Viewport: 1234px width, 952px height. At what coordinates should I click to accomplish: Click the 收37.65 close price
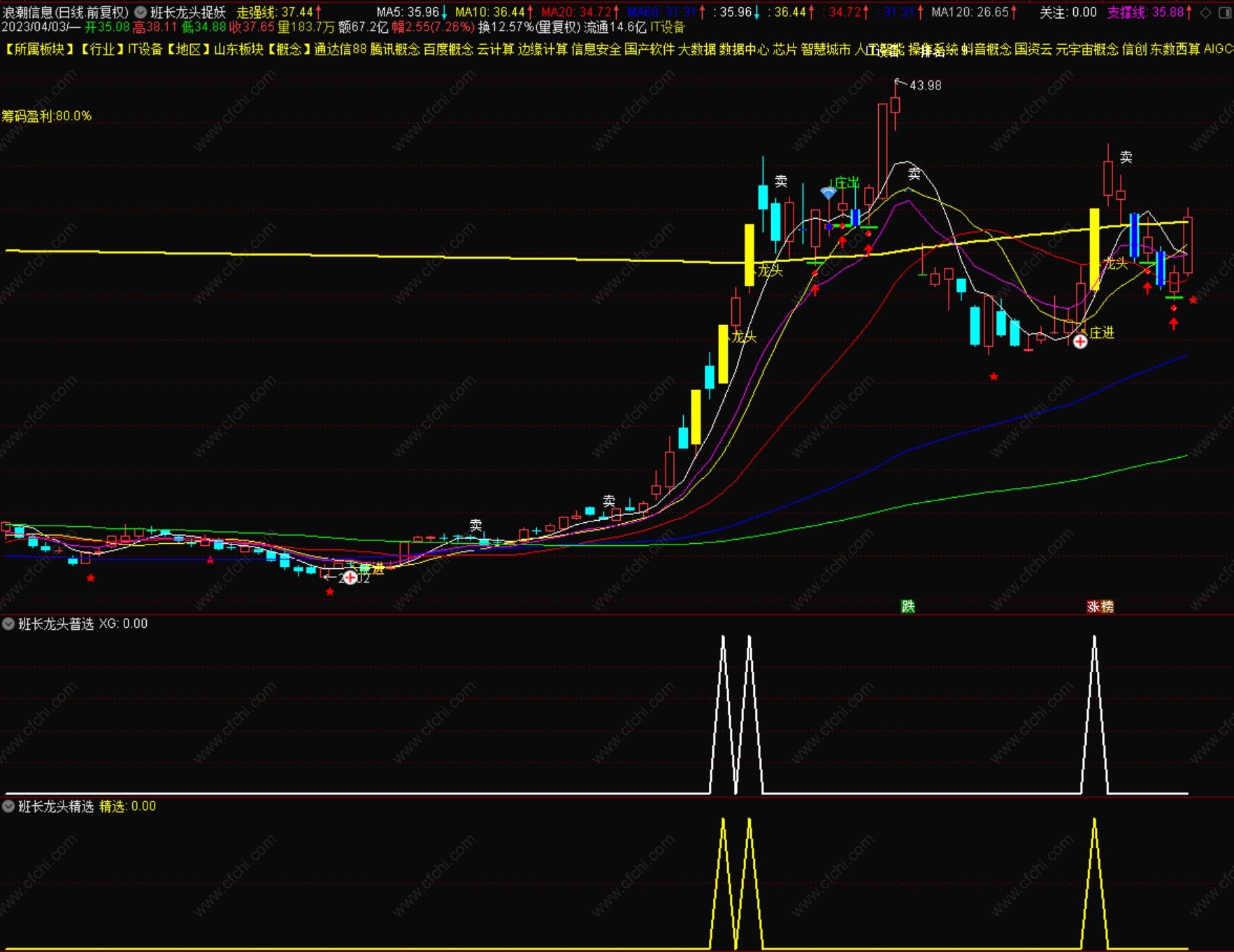pyautogui.click(x=252, y=27)
